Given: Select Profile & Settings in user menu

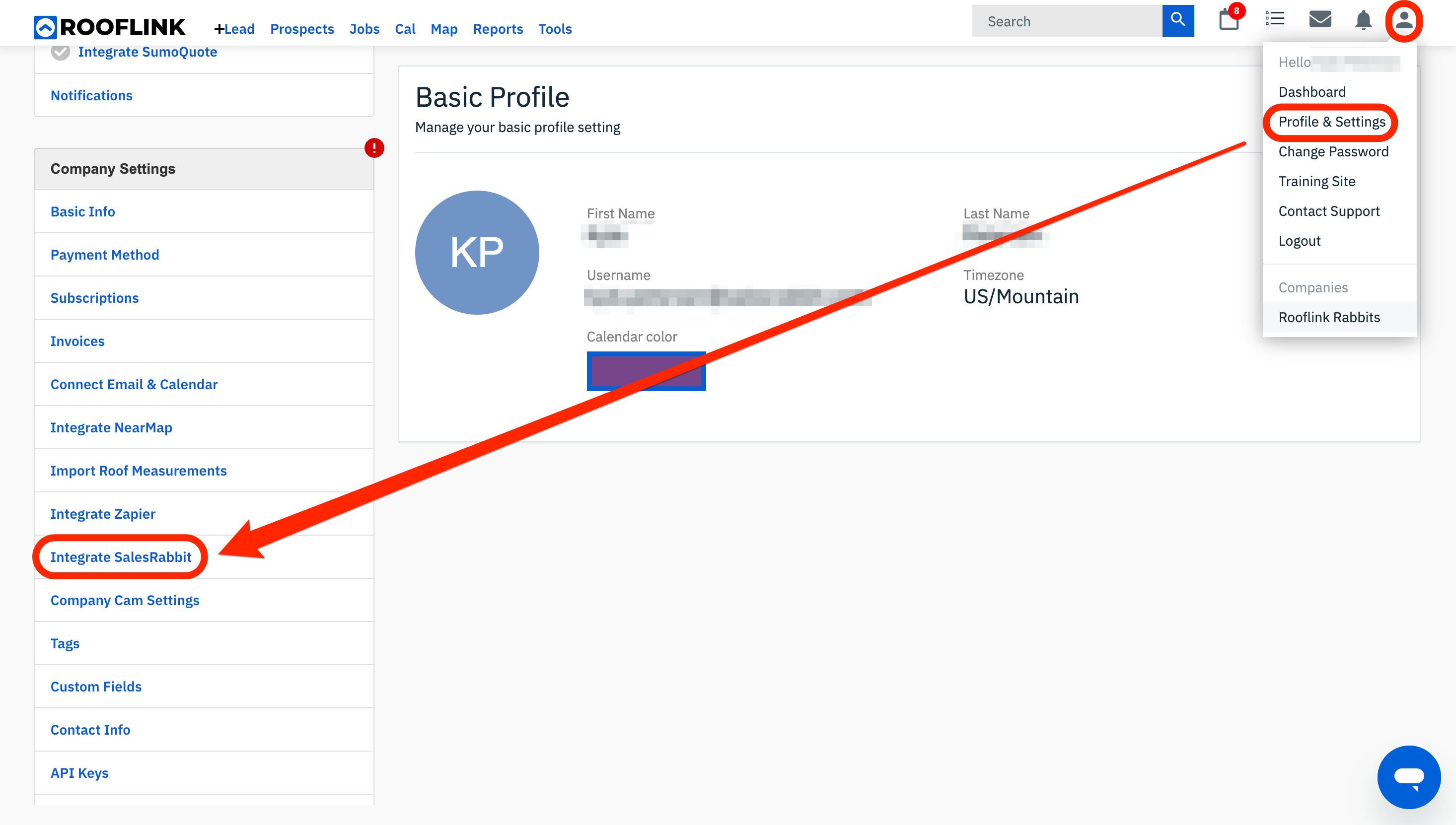Looking at the screenshot, I should click(x=1332, y=122).
